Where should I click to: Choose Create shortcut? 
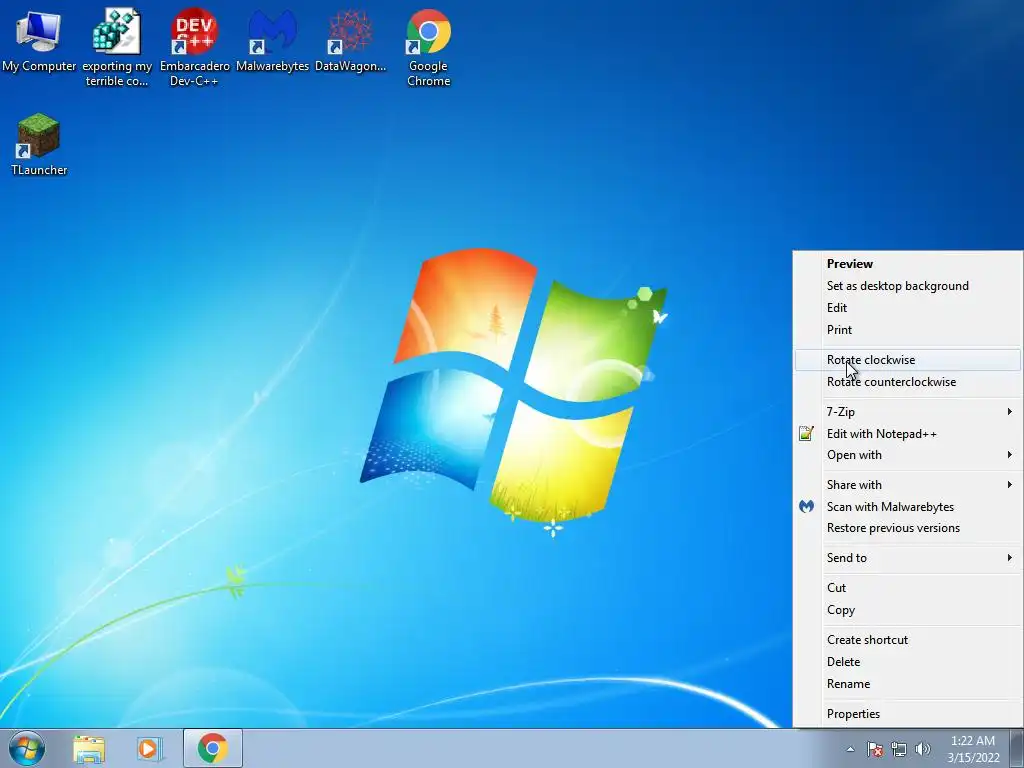point(908,640)
